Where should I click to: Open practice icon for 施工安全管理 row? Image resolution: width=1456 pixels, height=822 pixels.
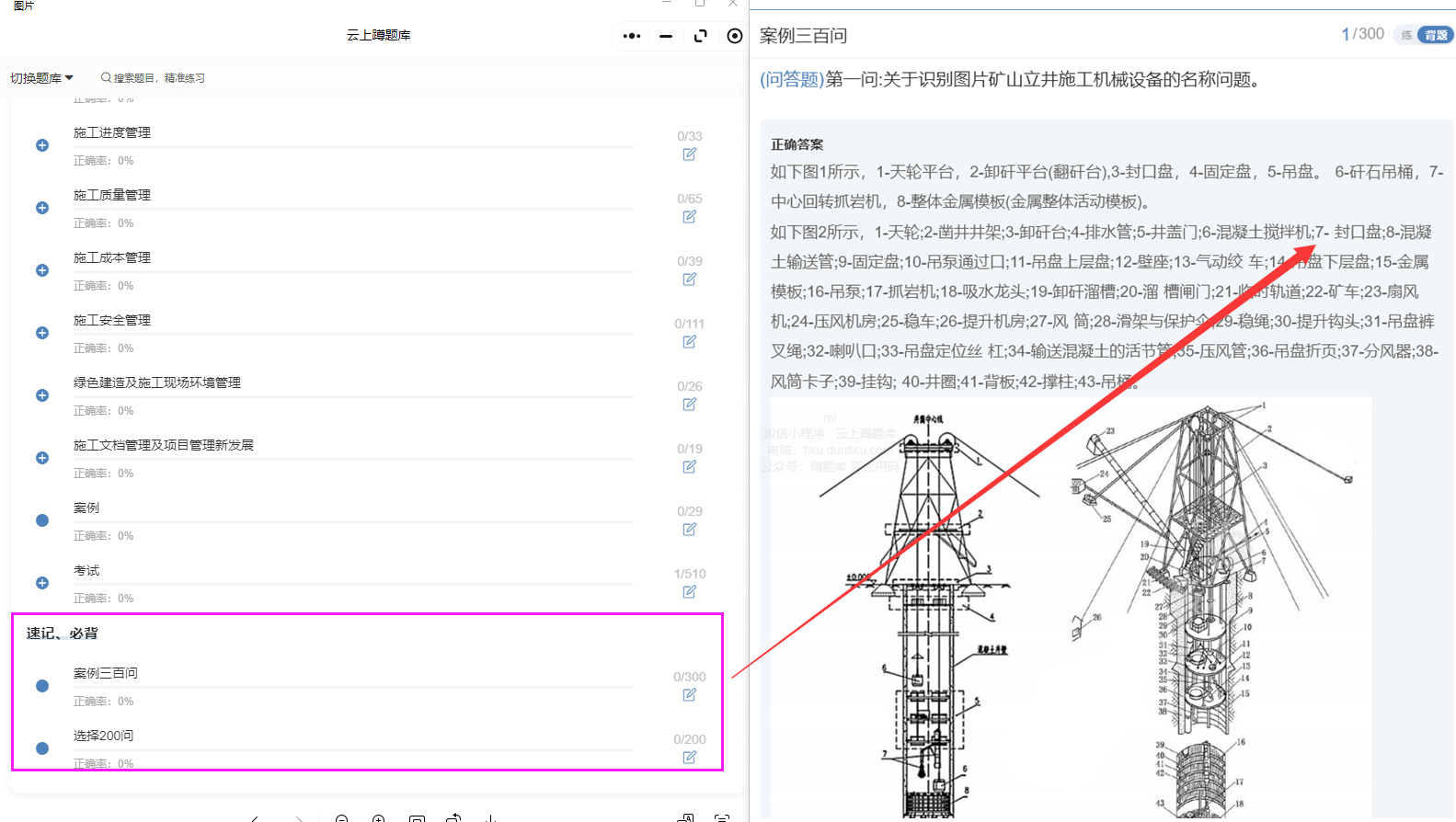689,342
